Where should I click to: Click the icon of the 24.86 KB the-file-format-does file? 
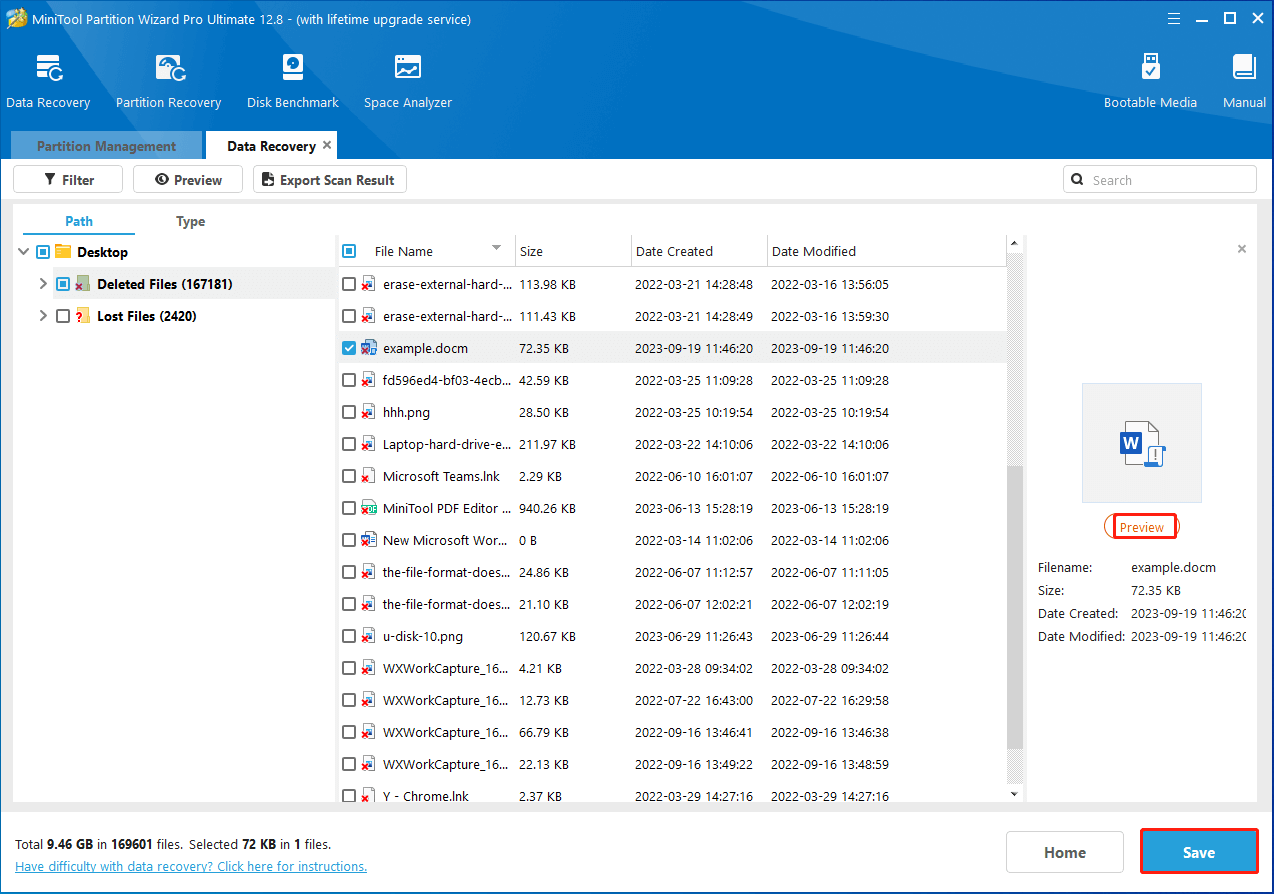pyautogui.click(x=369, y=572)
